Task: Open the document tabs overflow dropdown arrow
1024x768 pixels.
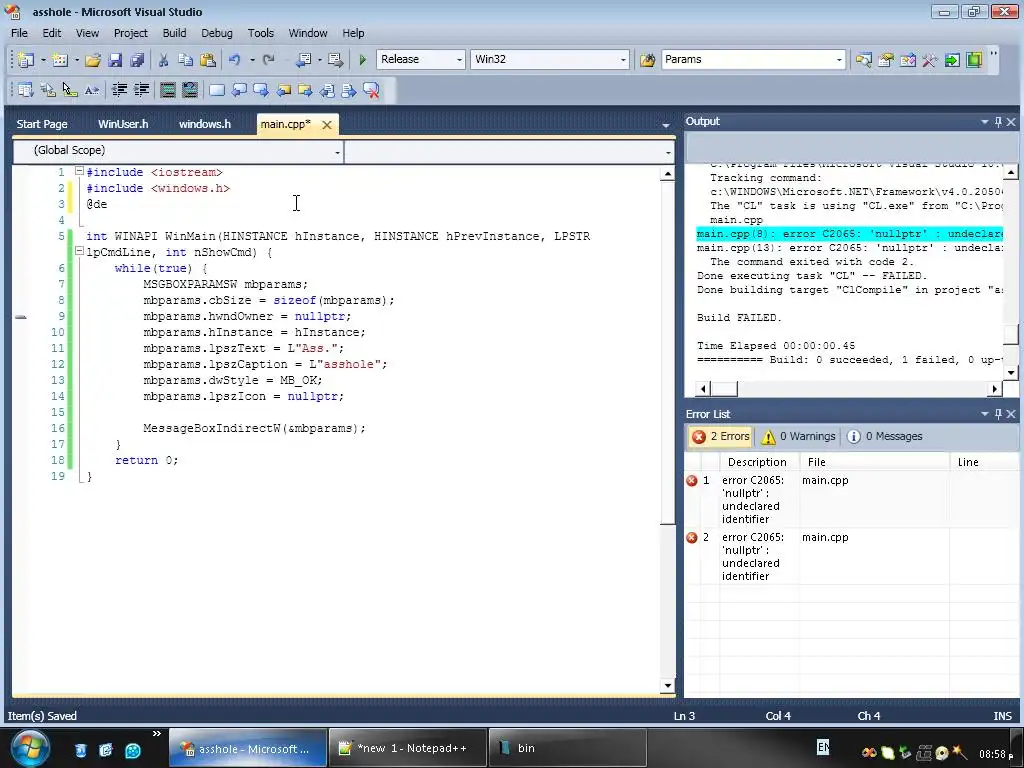Action: click(x=665, y=125)
